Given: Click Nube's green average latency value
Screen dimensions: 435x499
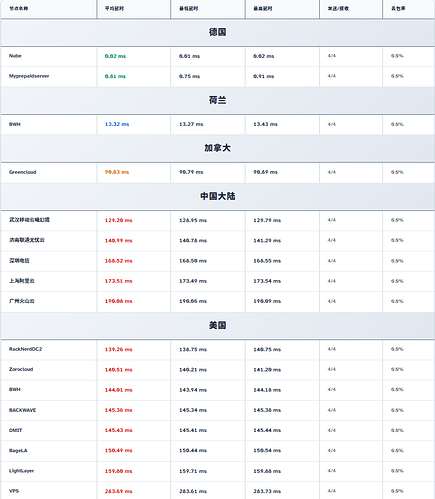Looking at the screenshot, I should 115,56.
